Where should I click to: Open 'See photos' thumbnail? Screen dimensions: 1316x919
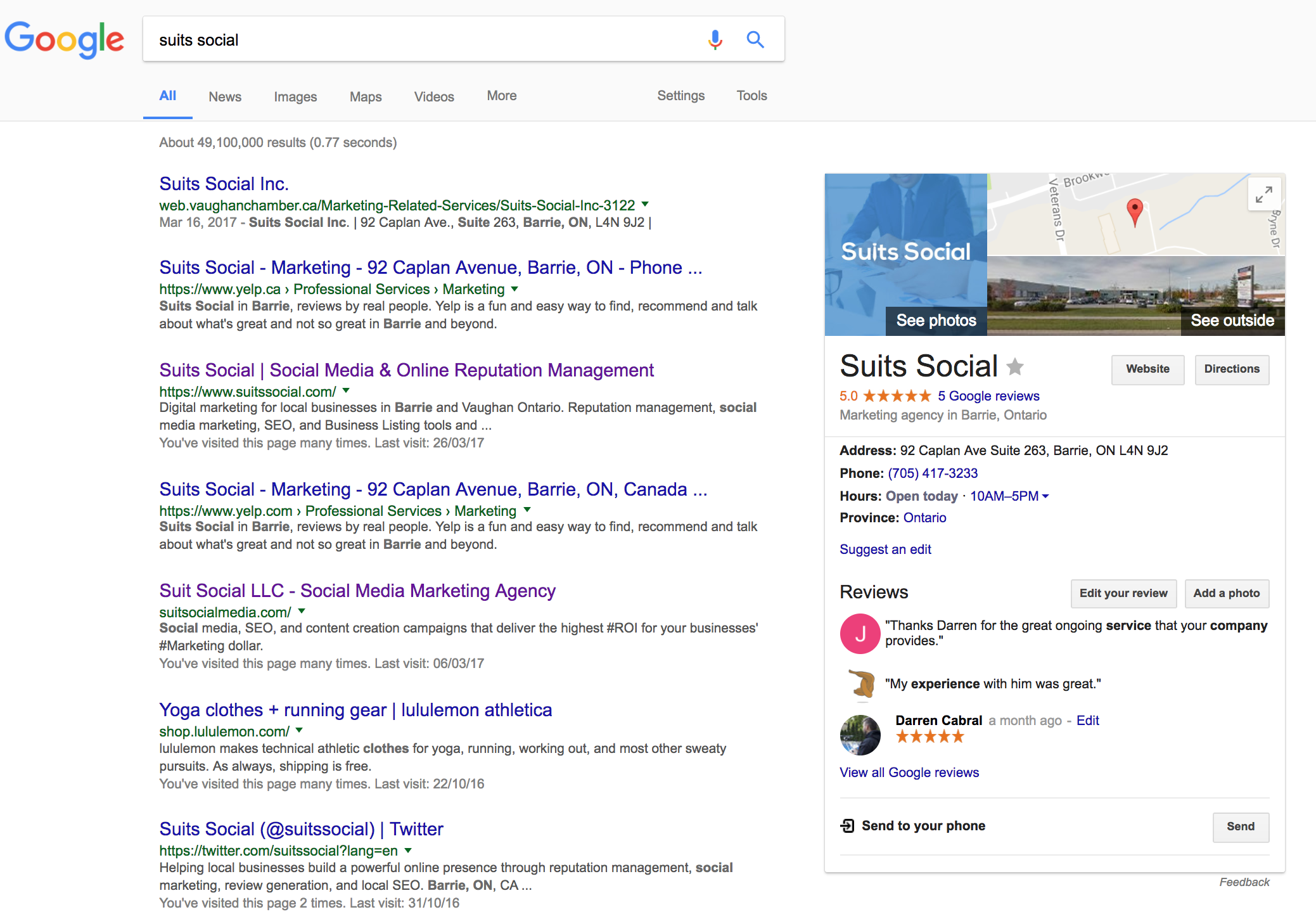tap(906, 254)
